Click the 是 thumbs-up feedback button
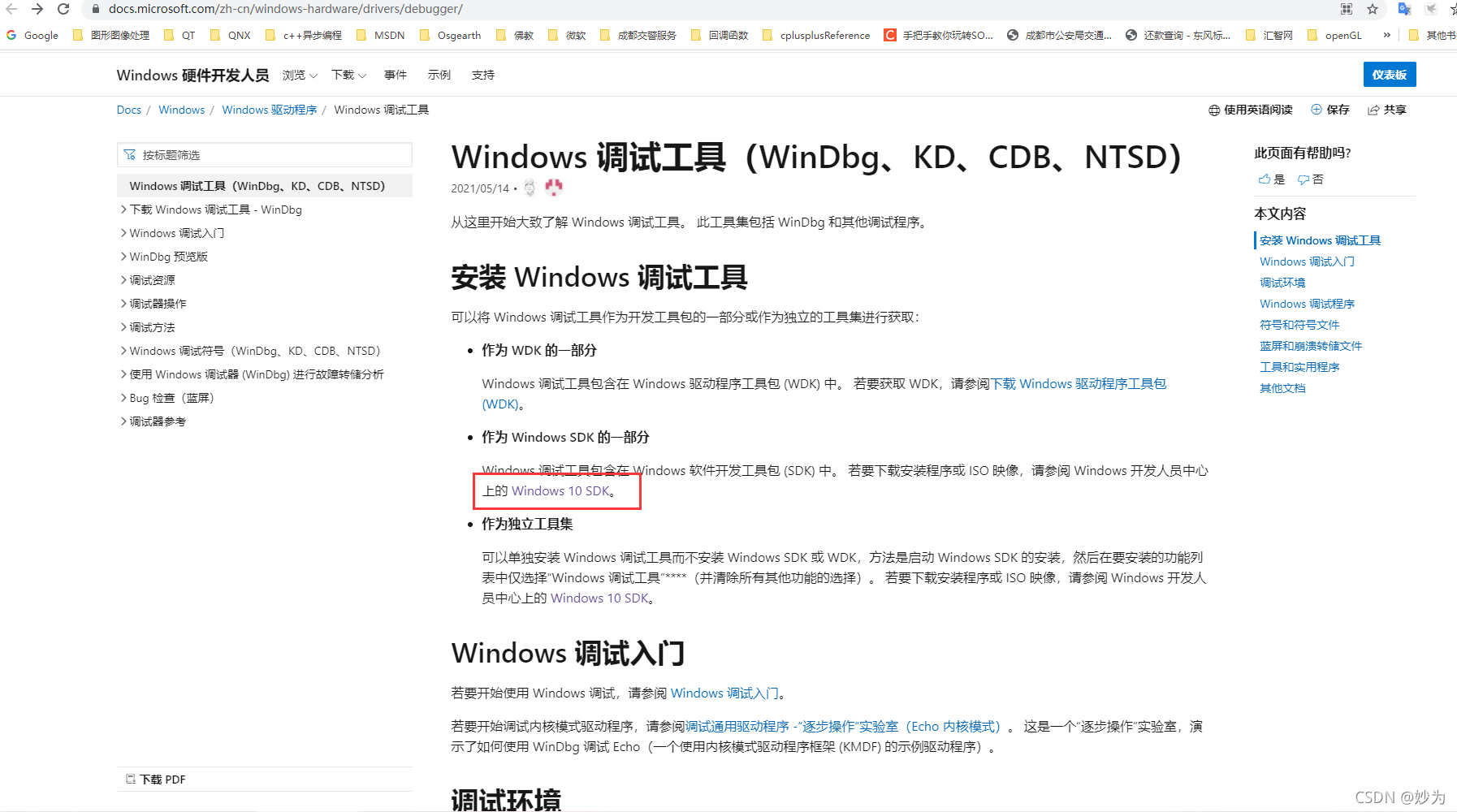This screenshot has width=1457, height=812. point(1272,179)
